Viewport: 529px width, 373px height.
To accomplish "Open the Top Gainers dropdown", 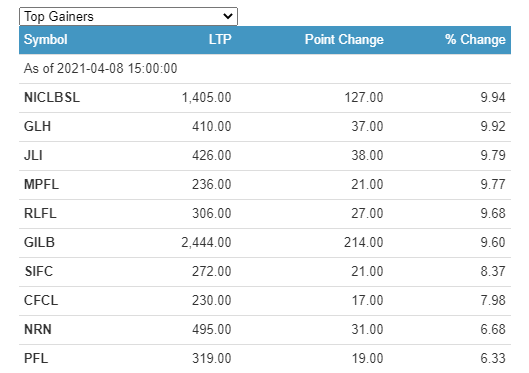I will click(x=128, y=16).
